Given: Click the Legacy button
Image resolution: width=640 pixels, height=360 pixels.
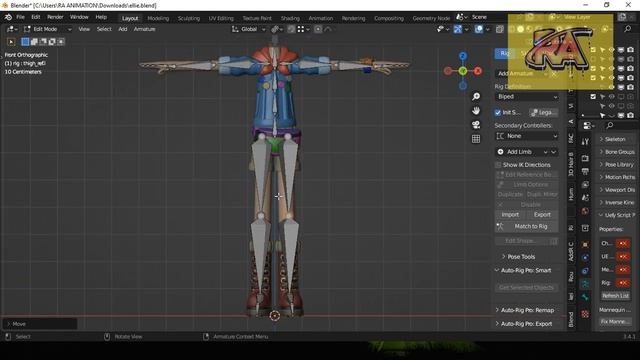Looking at the screenshot, I should 544,112.
